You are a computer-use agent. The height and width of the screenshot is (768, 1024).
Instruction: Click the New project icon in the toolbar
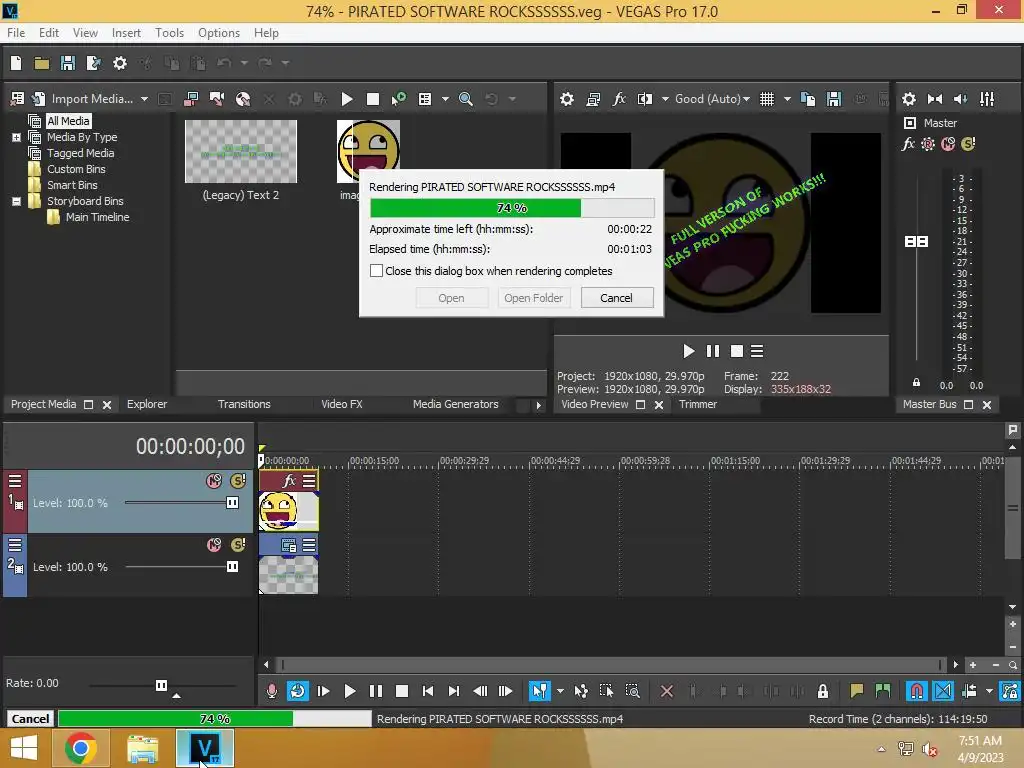[x=16, y=63]
